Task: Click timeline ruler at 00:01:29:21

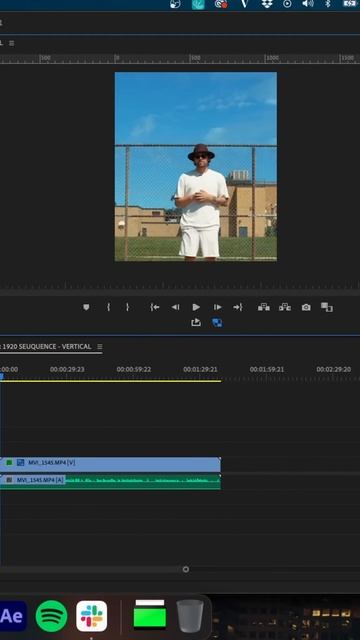Action: click(x=200, y=369)
